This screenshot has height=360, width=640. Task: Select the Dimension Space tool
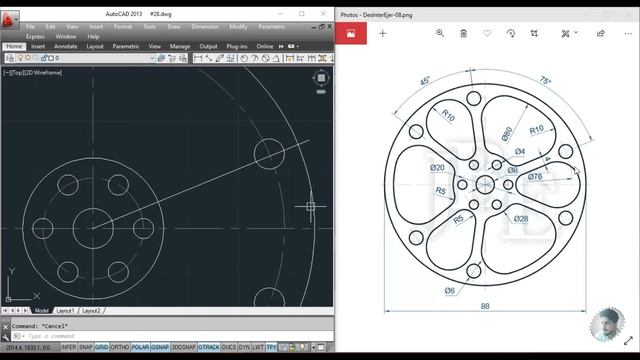point(322,58)
